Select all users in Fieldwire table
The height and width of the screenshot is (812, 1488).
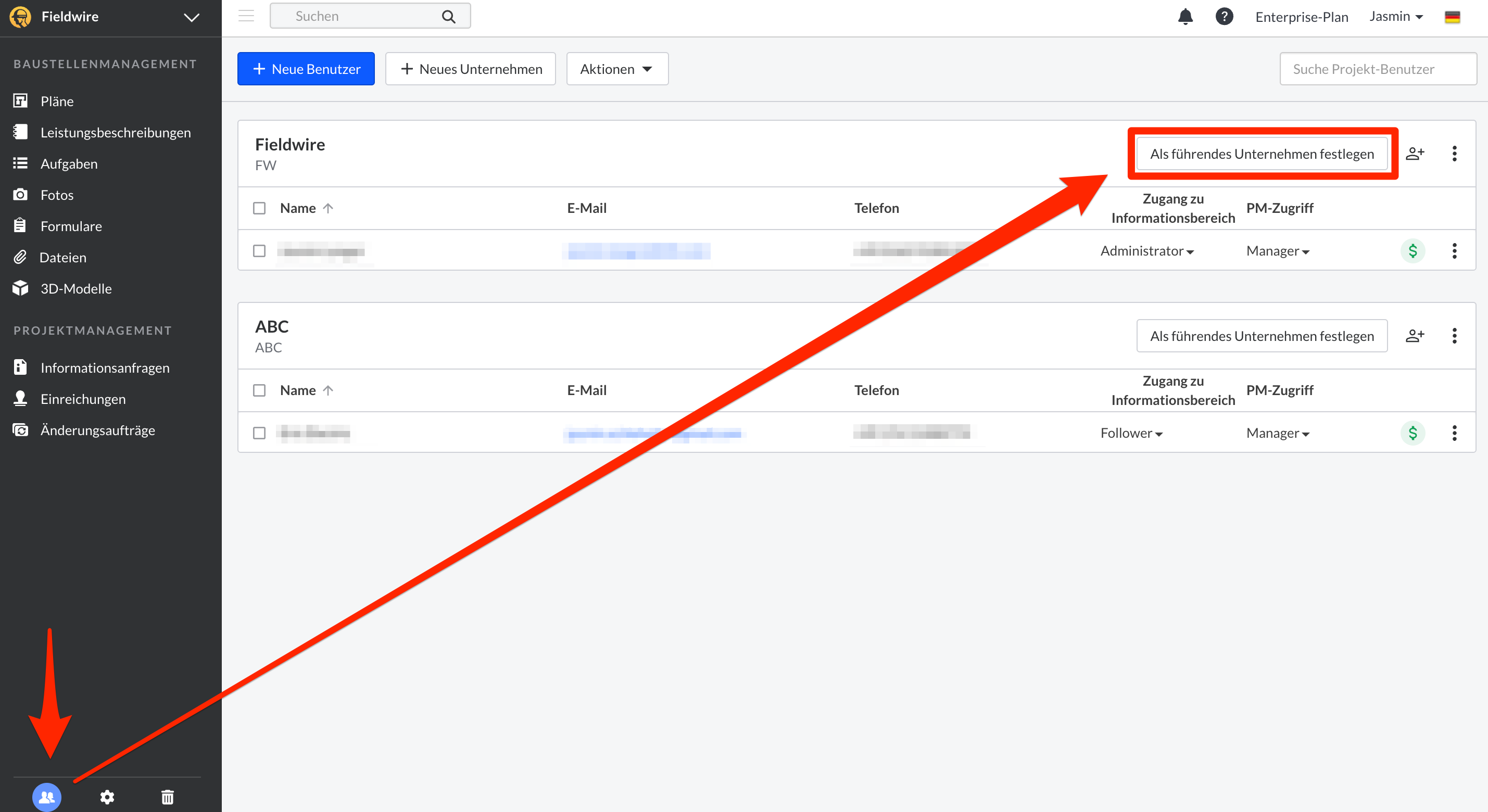(259, 208)
